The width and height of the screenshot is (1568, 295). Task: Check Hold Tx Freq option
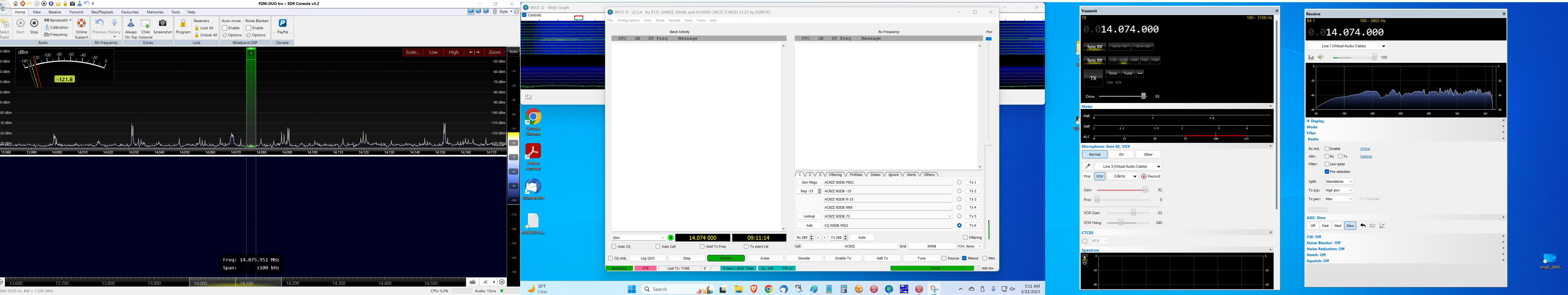point(702,246)
